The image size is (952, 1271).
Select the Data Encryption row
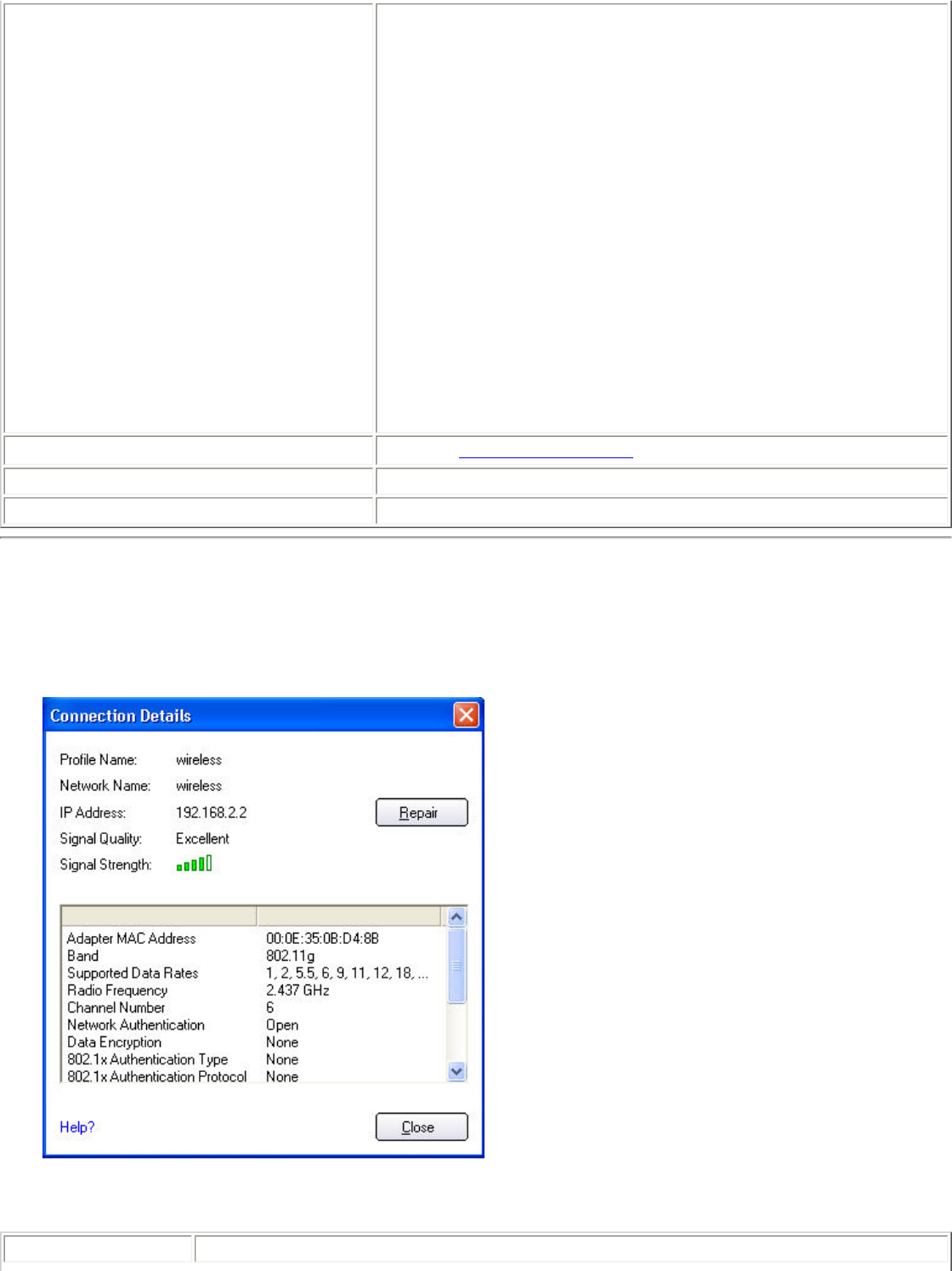point(253,1042)
